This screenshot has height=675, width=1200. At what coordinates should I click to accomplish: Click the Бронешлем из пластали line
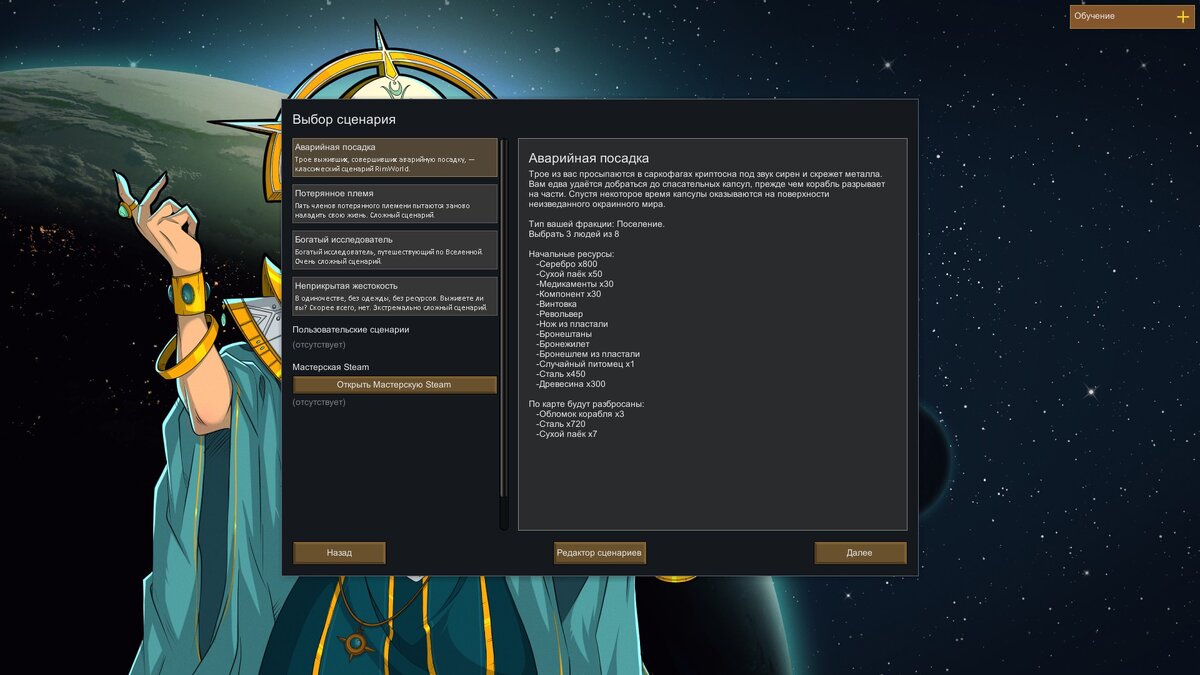click(x=588, y=354)
